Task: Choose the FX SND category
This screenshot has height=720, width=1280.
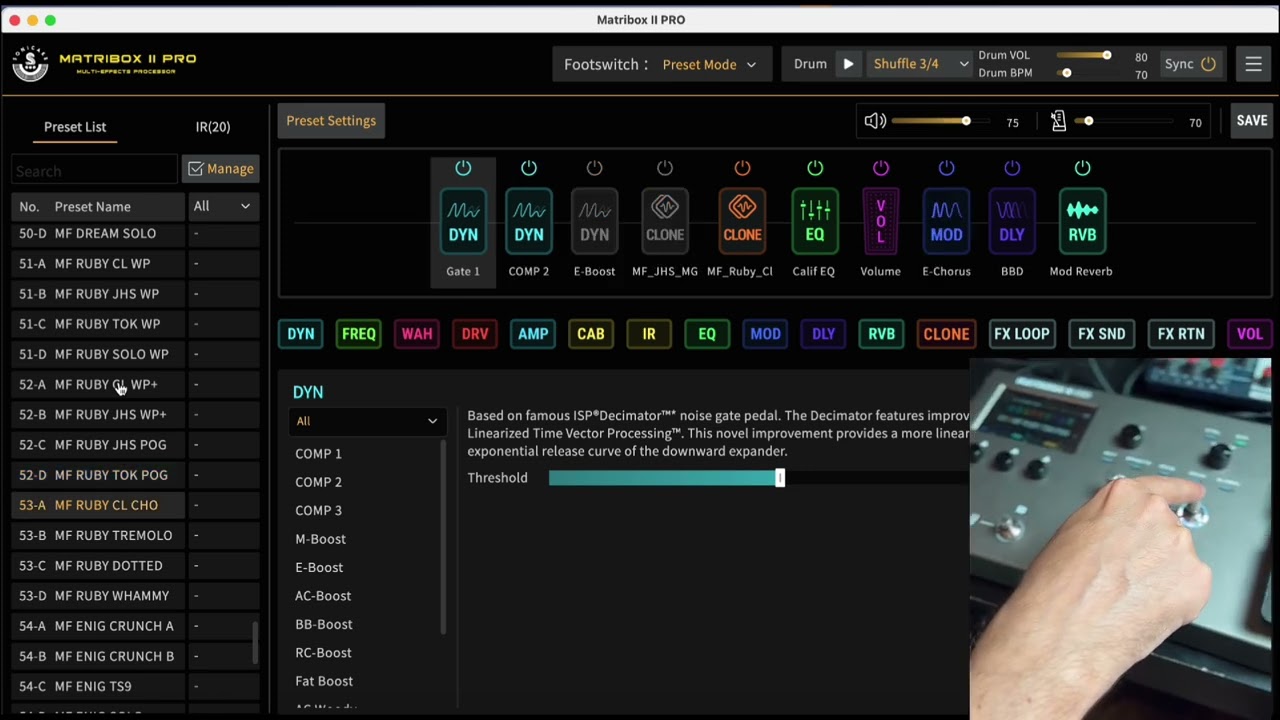Action: pyautogui.click(x=1102, y=334)
